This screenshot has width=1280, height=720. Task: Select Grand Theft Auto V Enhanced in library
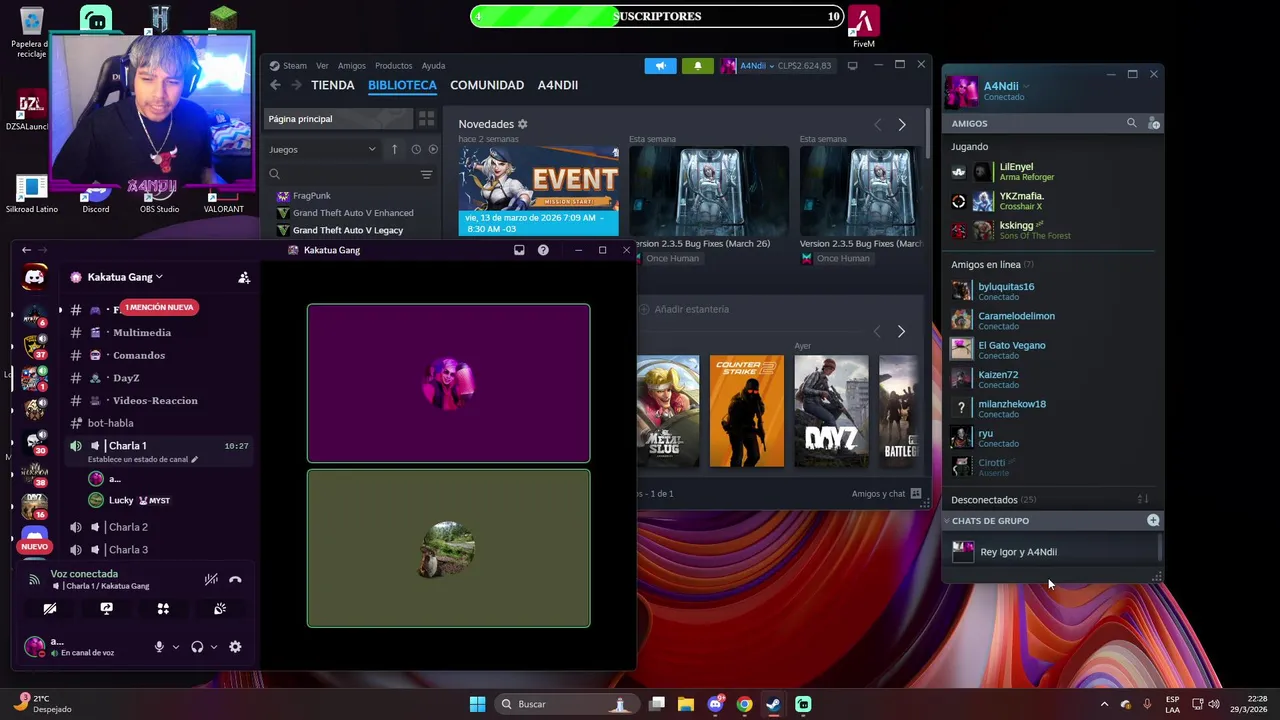pyautogui.click(x=353, y=213)
